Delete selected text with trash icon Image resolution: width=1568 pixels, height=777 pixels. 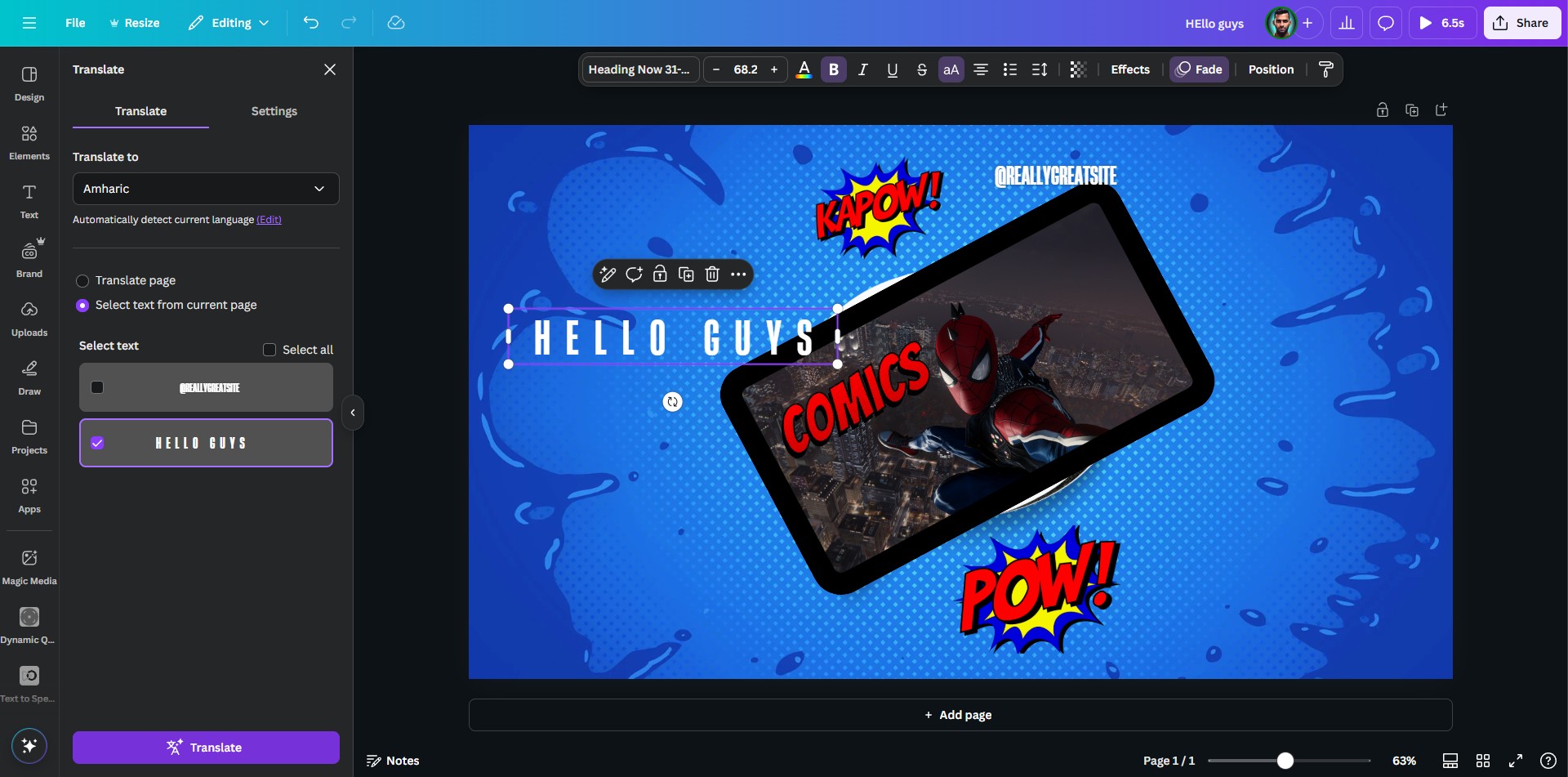tap(712, 275)
